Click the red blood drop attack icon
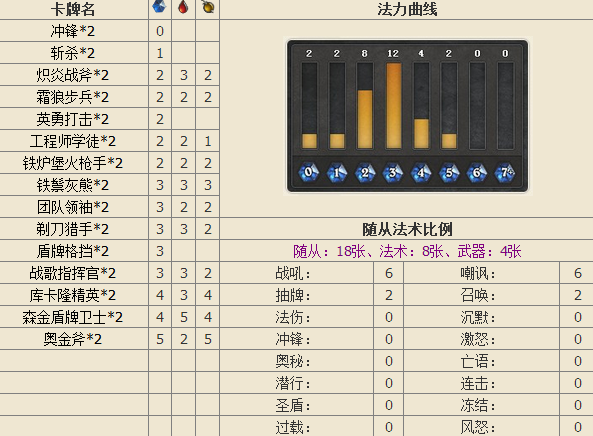The width and height of the screenshot is (593, 436). [x=183, y=7]
